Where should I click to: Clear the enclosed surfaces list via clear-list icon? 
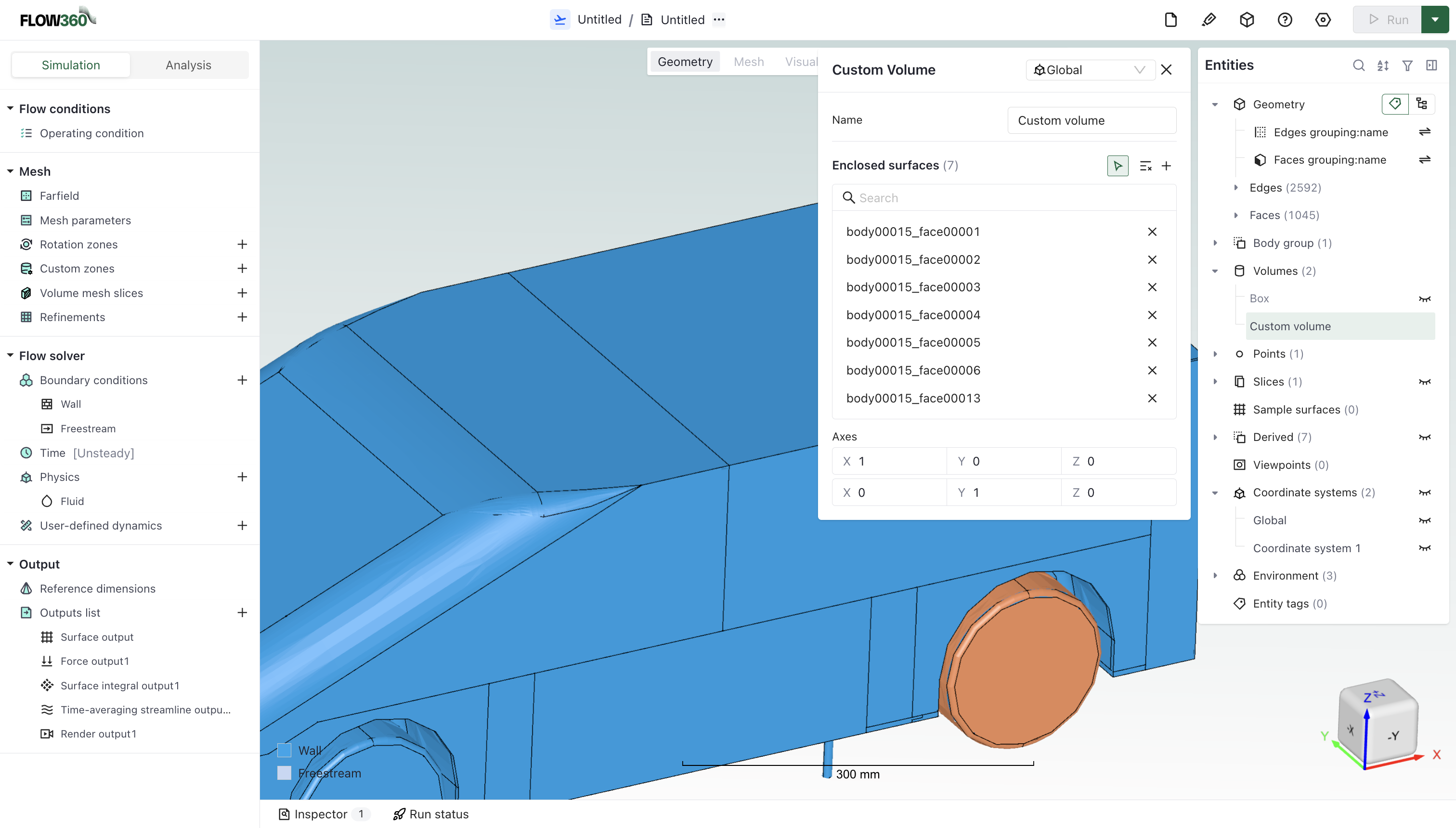1145,166
